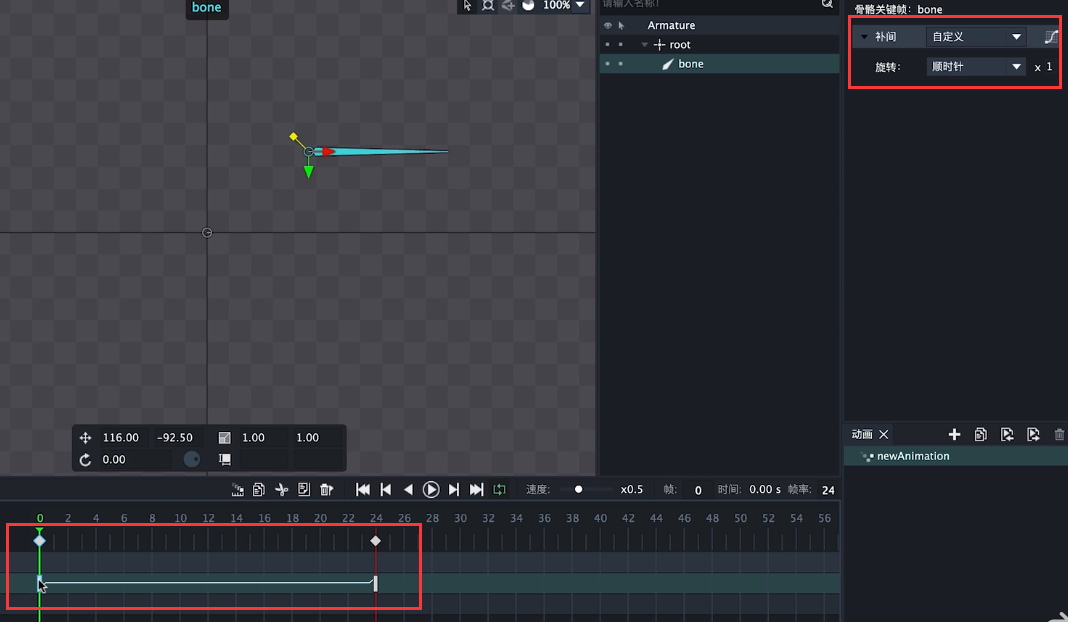Toggle the eye visibility column header

point(608,25)
